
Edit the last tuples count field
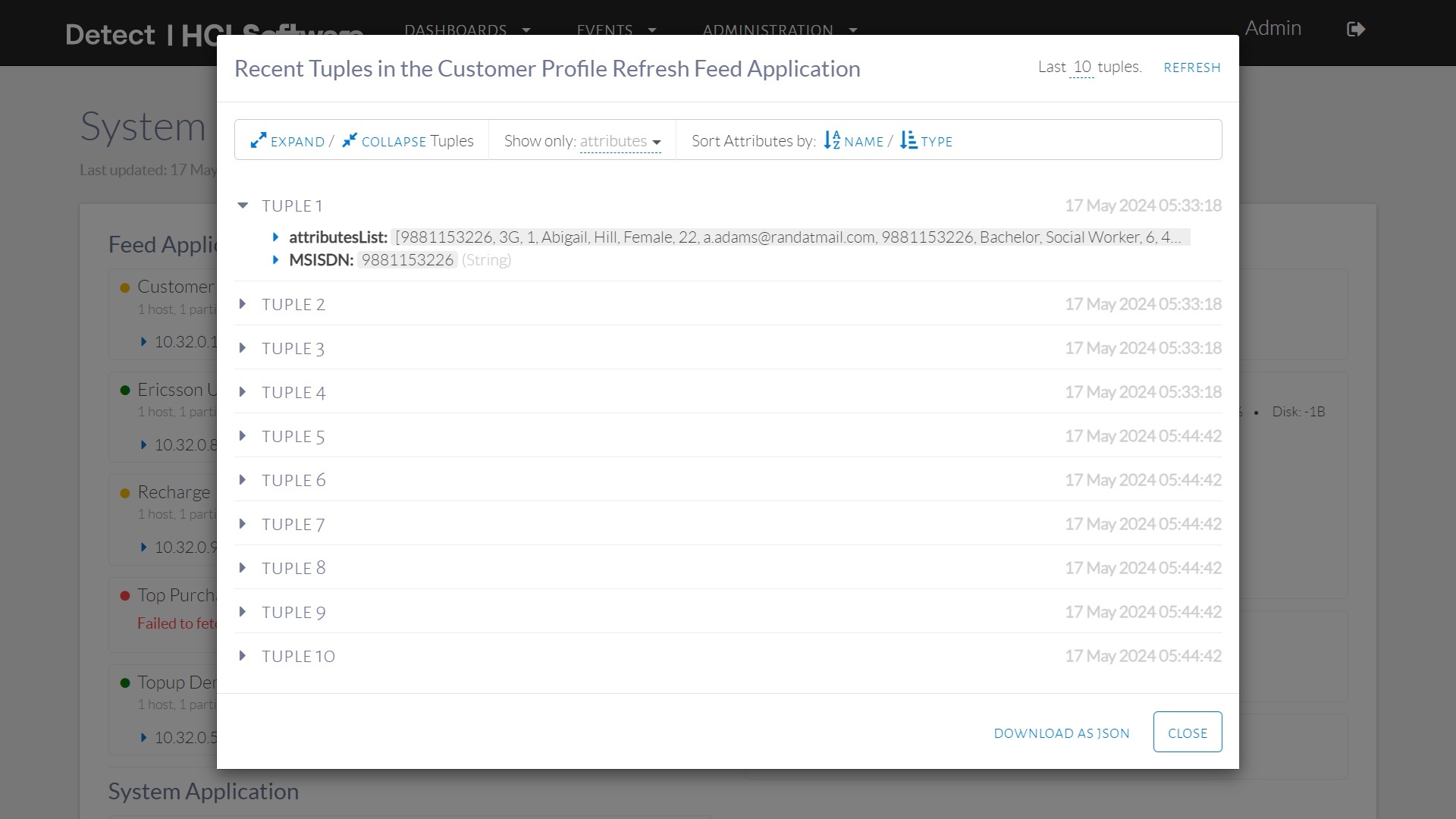(x=1081, y=67)
